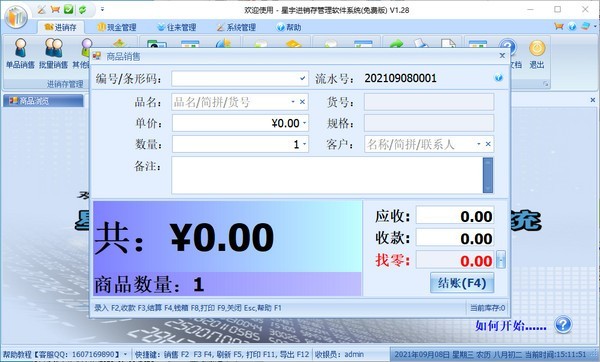Screen dimensions: 600x362
Task: Open the 批量销售 batch sales icon
Action: click(53, 53)
